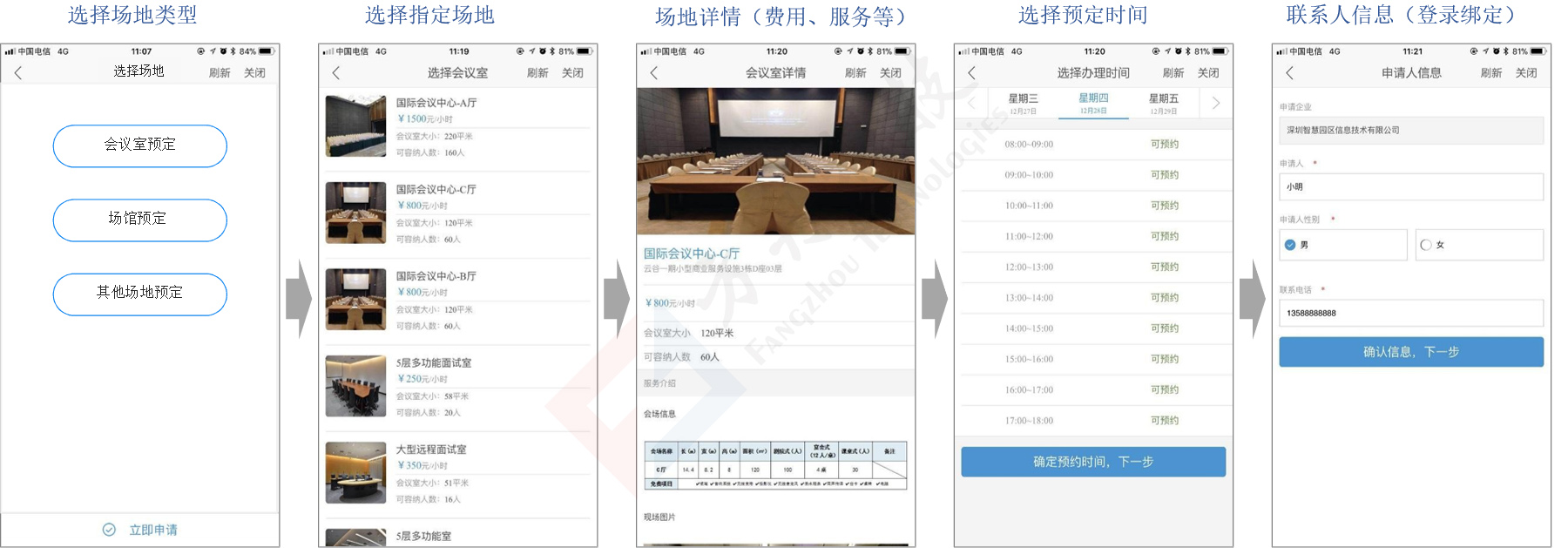Click 刷新 on 申请人信息 screen
1568x548 pixels.
(x=1491, y=73)
